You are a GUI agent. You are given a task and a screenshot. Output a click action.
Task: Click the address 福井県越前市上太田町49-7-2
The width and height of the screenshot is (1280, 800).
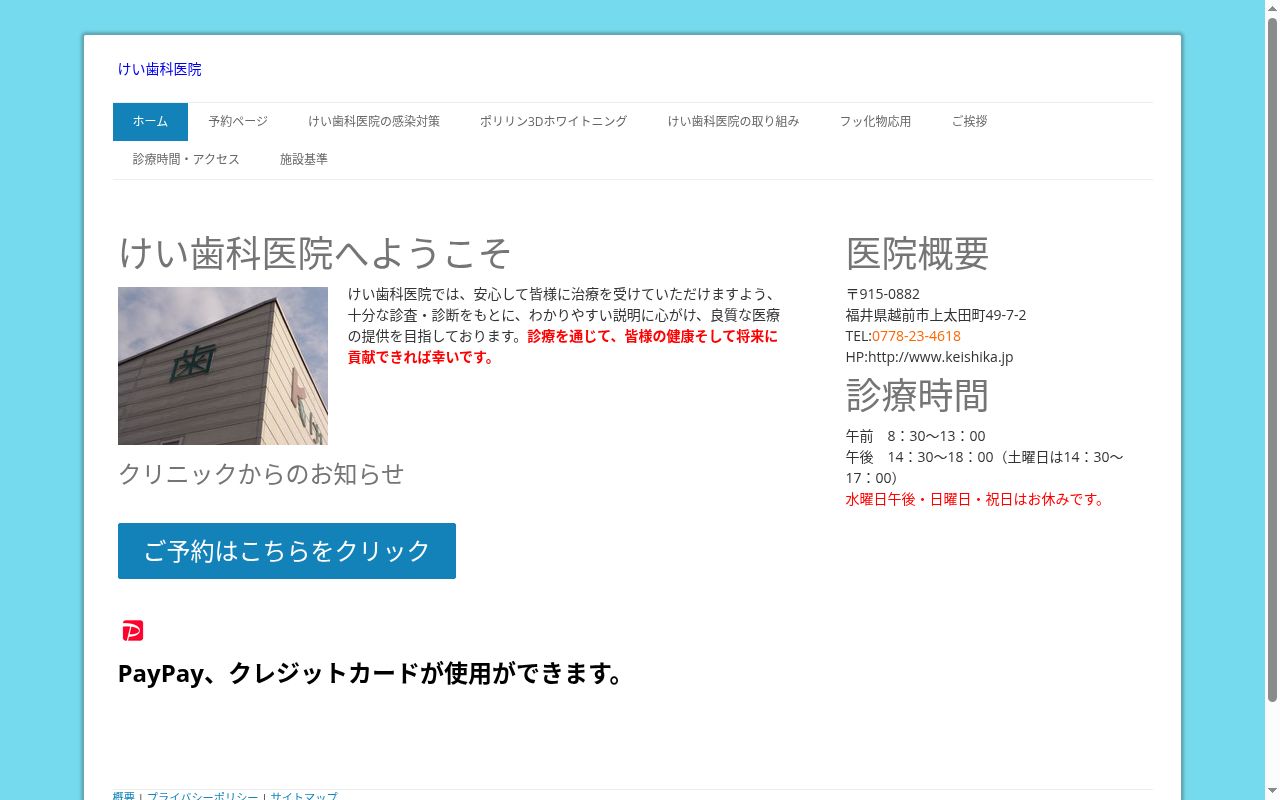(x=936, y=315)
